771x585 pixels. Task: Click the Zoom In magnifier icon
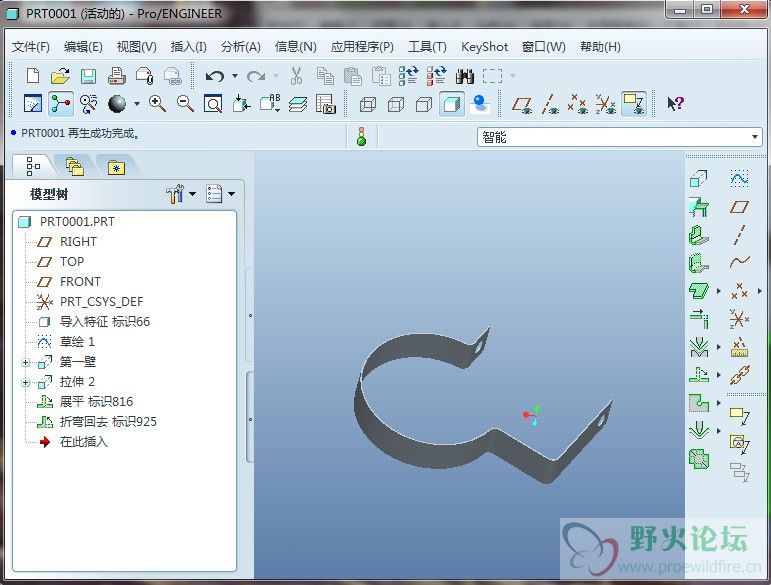tap(157, 104)
